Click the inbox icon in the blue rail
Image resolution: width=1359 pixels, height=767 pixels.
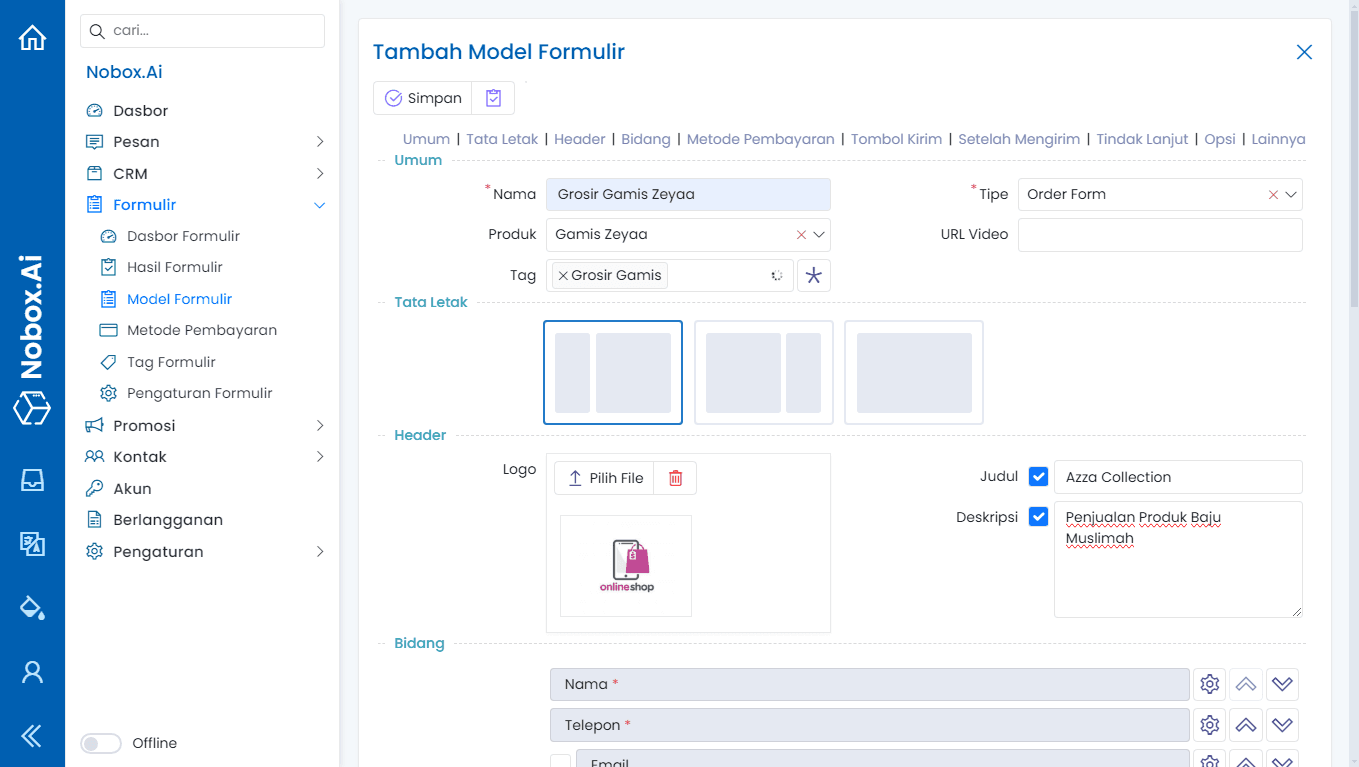(32, 480)
